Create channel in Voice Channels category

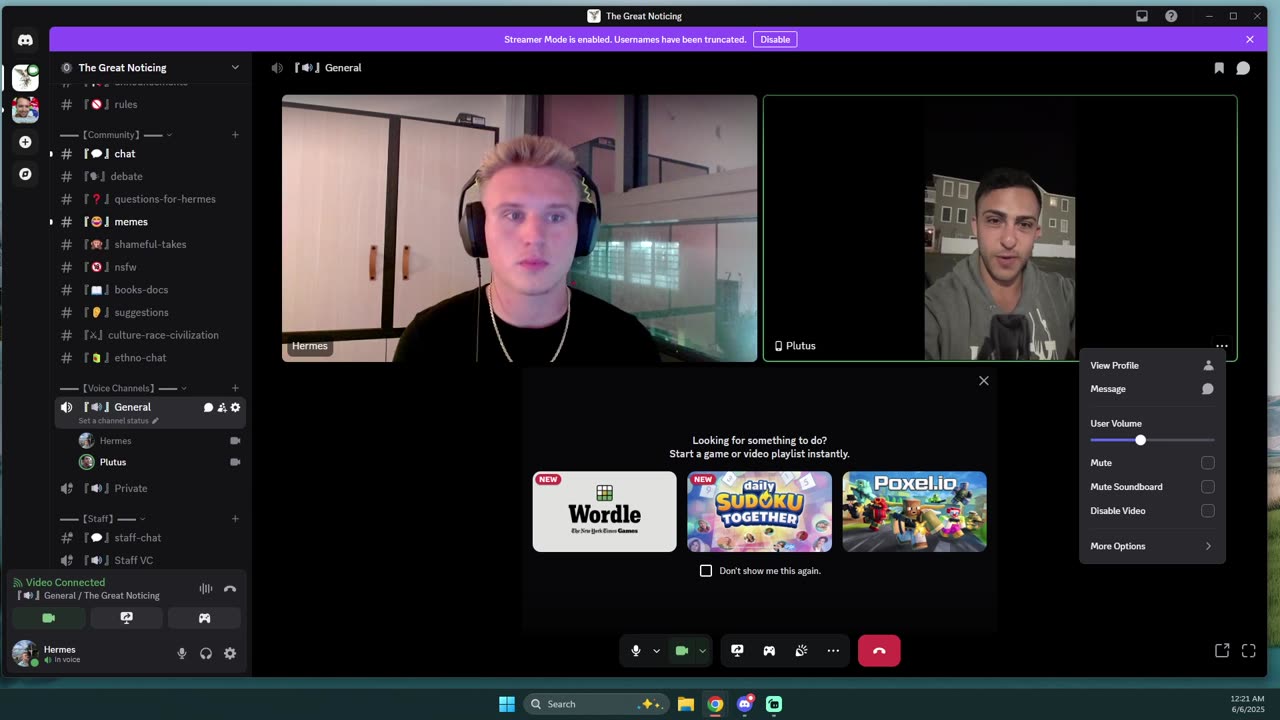[x=235, y=388]
